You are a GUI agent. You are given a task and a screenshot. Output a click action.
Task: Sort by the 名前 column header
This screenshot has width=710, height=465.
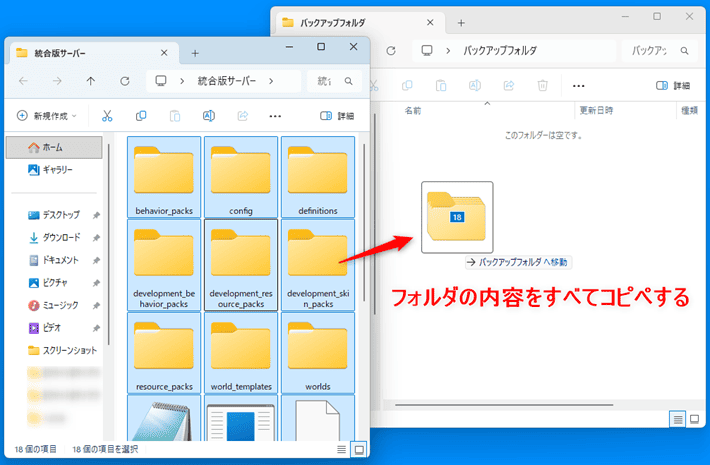coord(413,111)
